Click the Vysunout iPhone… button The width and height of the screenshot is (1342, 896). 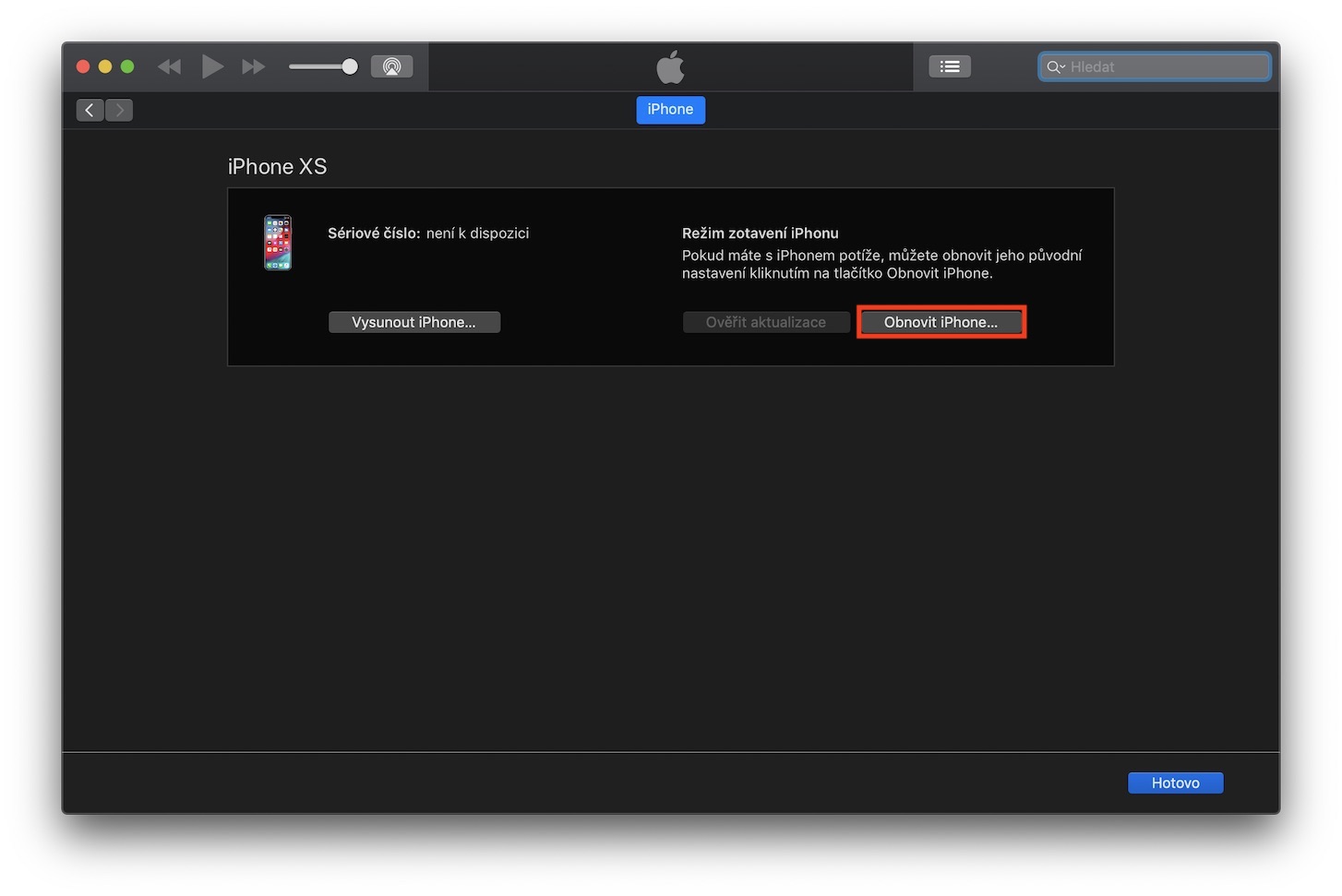[x=414, y=322]
